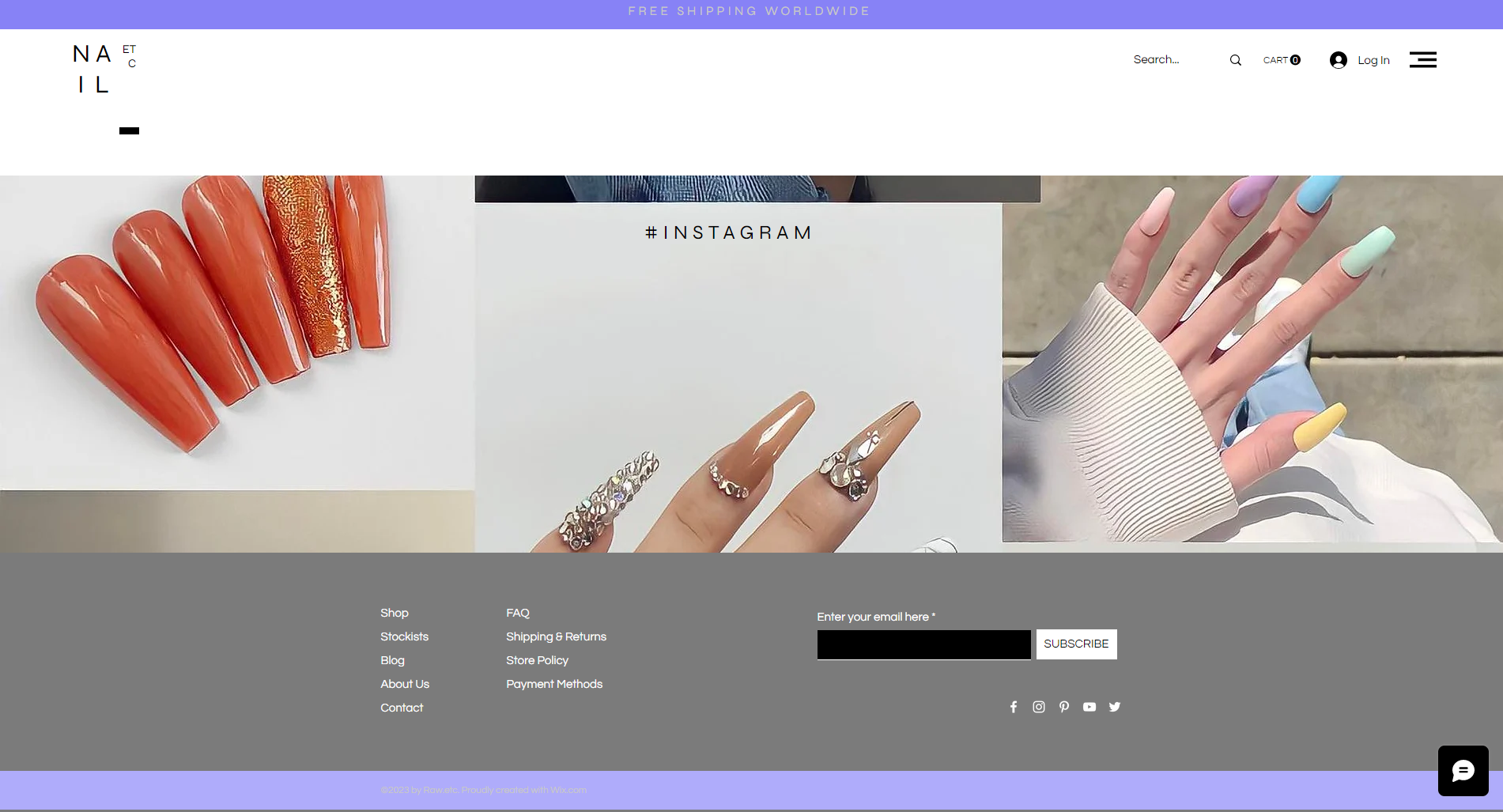Viewport: 1503px width, 812px height.
Task: Open the live chat widget
Action: (1463, 771)
